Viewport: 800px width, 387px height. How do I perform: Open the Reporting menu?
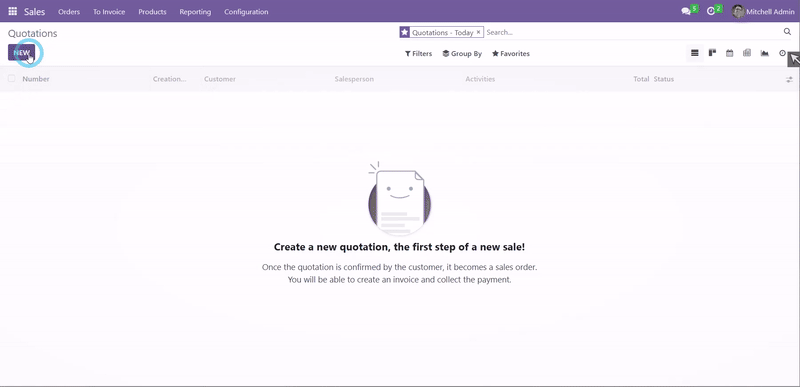click(195, 12)
